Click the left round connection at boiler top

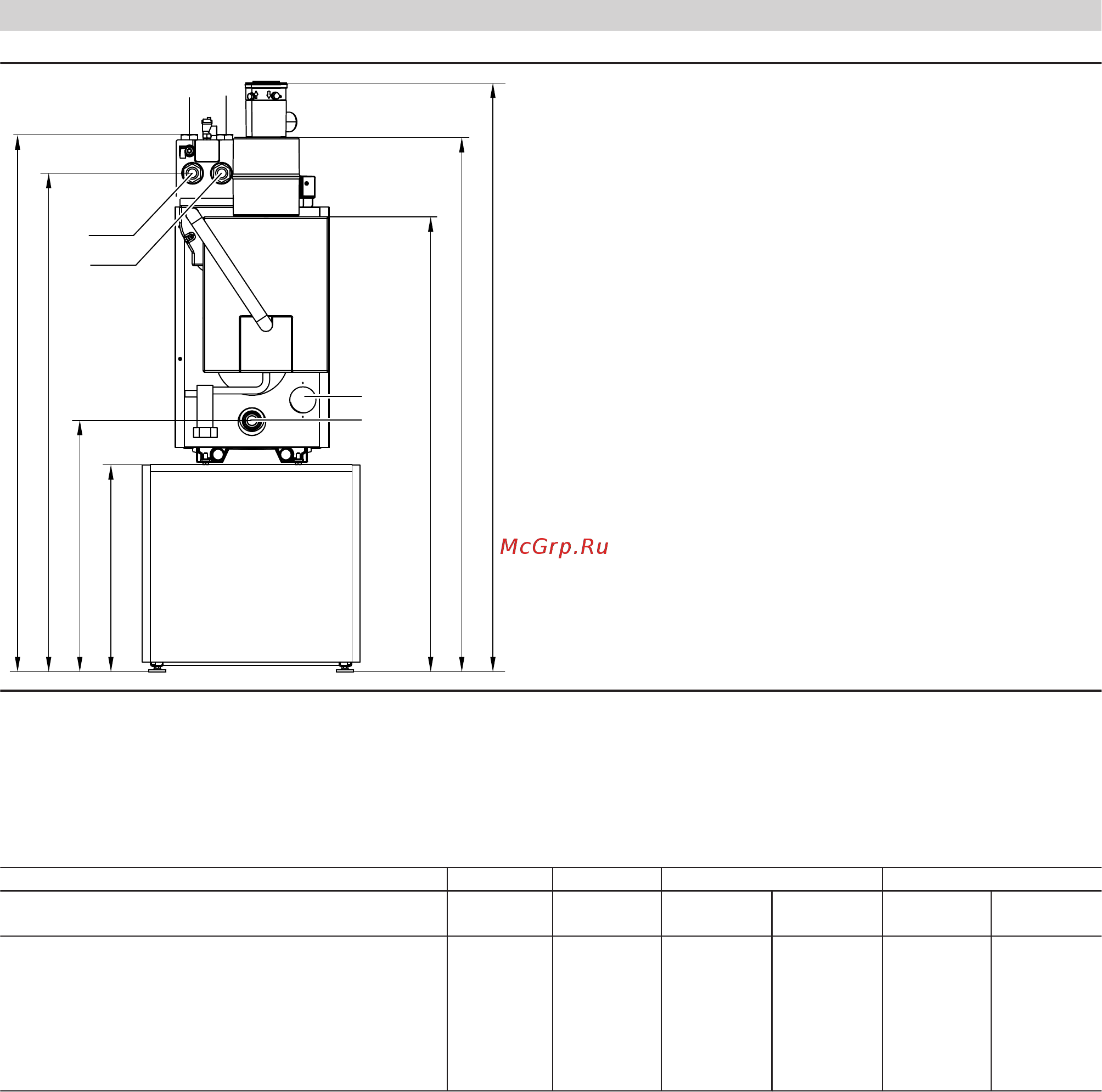(192, 173)
